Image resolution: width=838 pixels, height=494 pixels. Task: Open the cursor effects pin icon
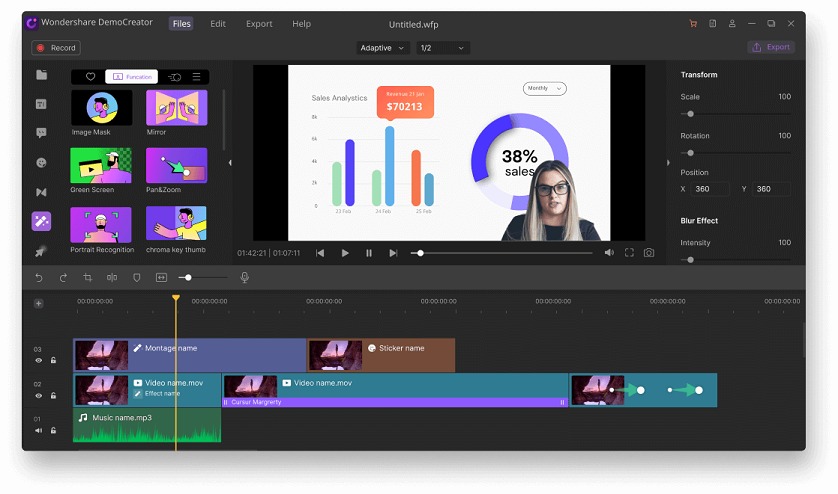pos(40,251)
